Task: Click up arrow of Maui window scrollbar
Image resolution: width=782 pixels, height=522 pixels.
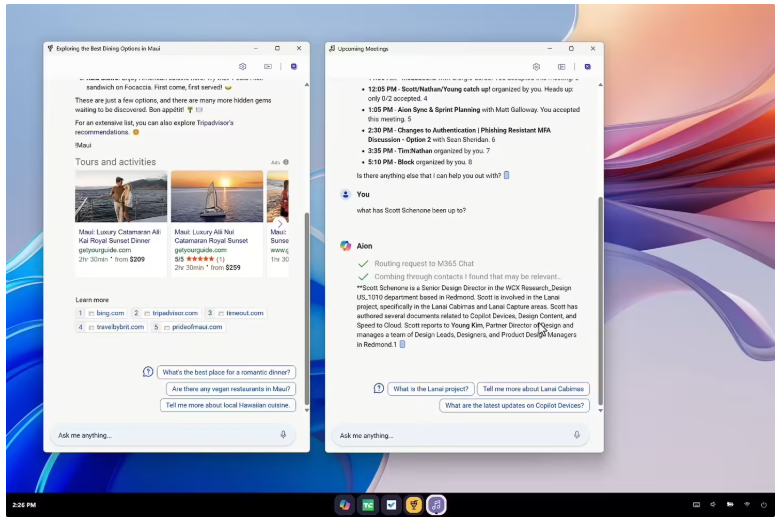Action: click(306, 85)
